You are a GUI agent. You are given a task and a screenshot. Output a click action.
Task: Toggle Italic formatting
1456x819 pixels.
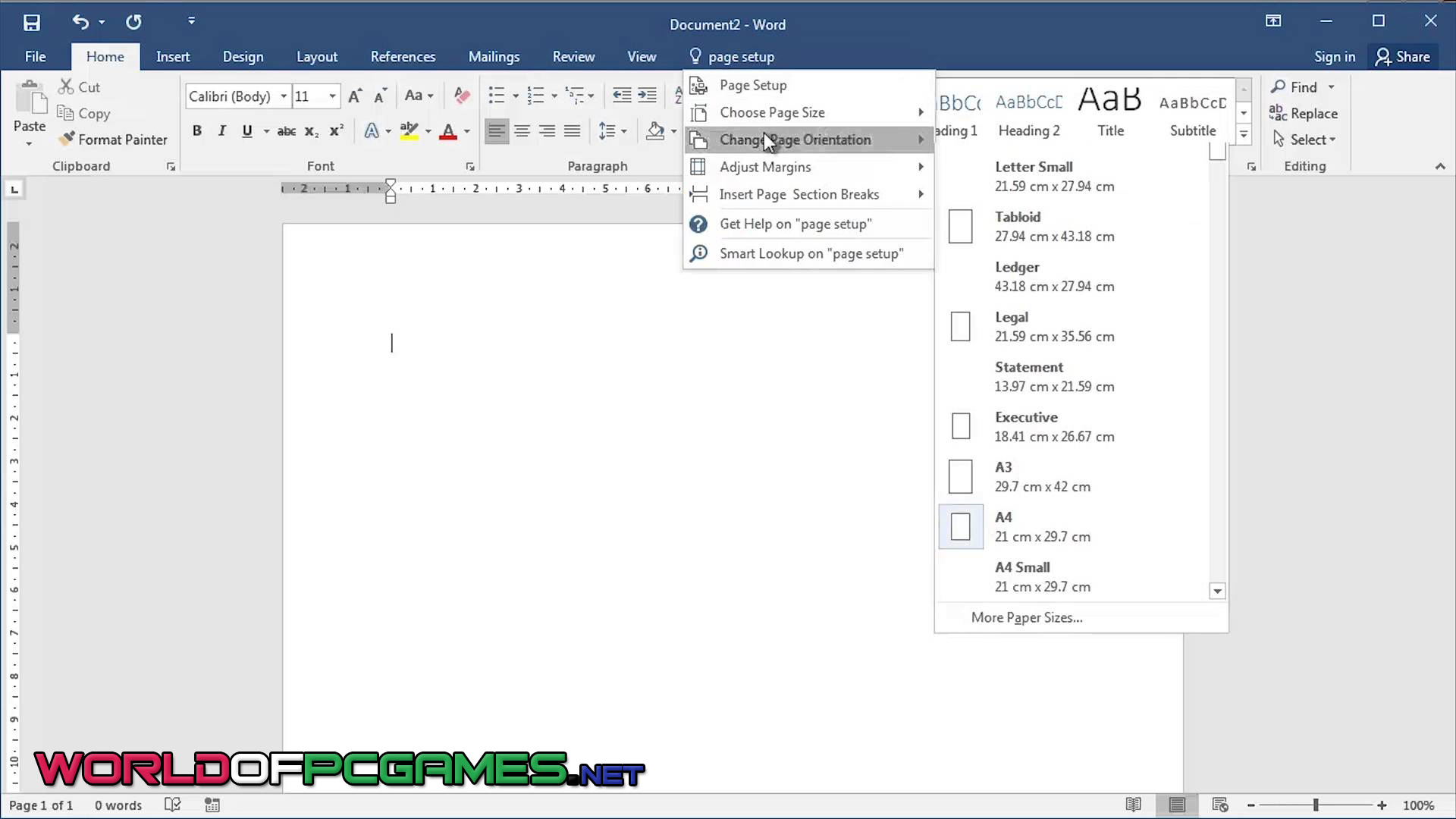coord(222,131)
